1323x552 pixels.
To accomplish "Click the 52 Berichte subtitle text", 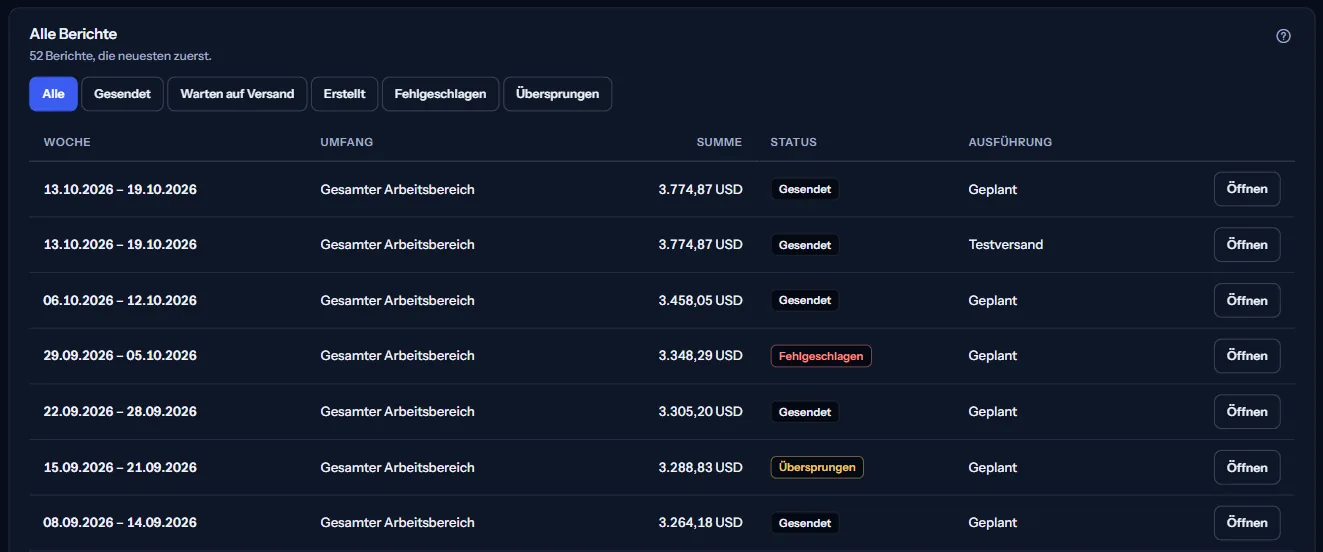I will (x=120, y=56).
